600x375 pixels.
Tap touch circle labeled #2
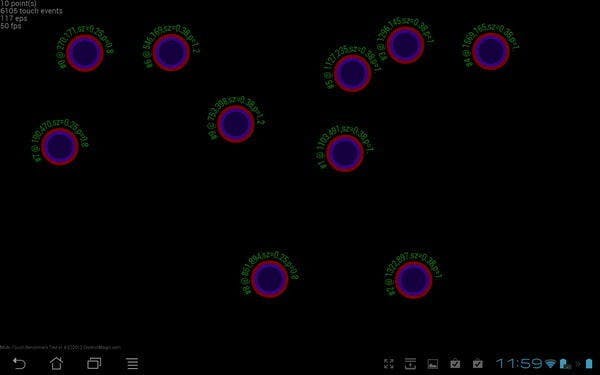413,280
